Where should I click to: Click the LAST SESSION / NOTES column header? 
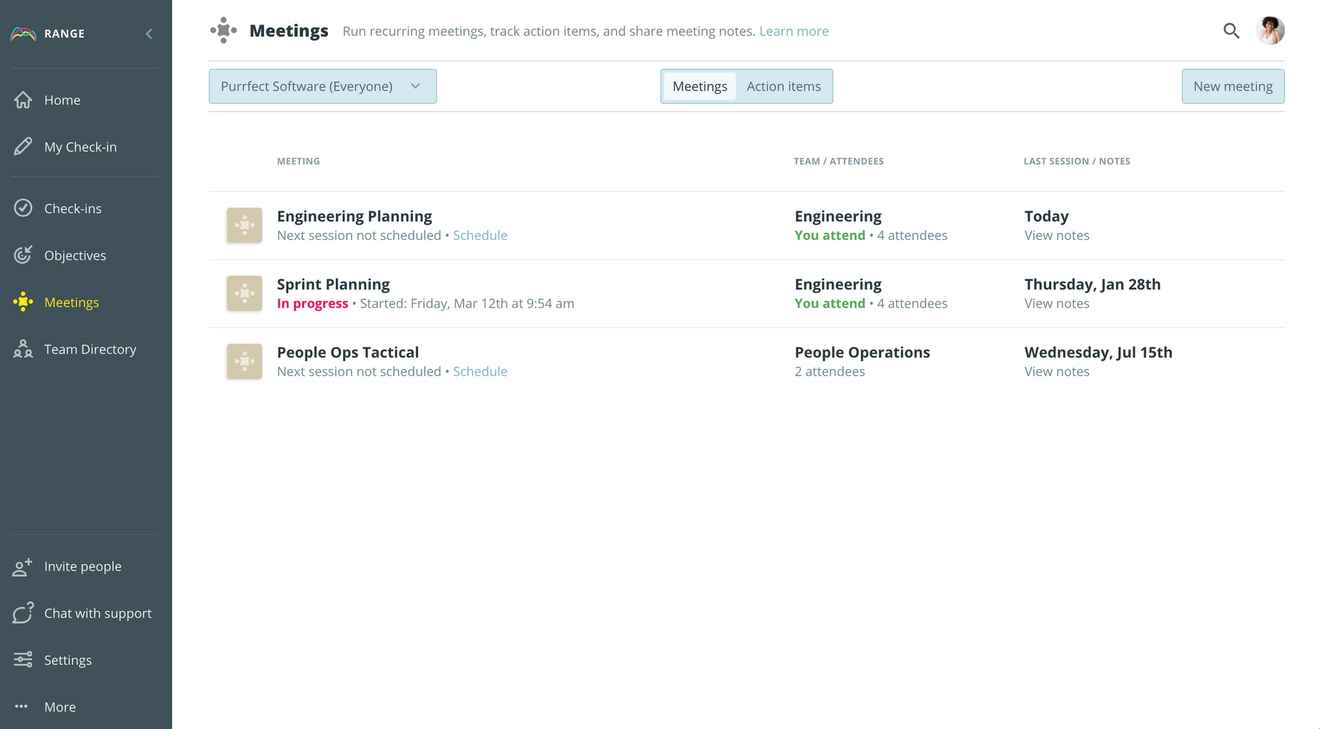pyautogui.click(x=1077, y=161)
